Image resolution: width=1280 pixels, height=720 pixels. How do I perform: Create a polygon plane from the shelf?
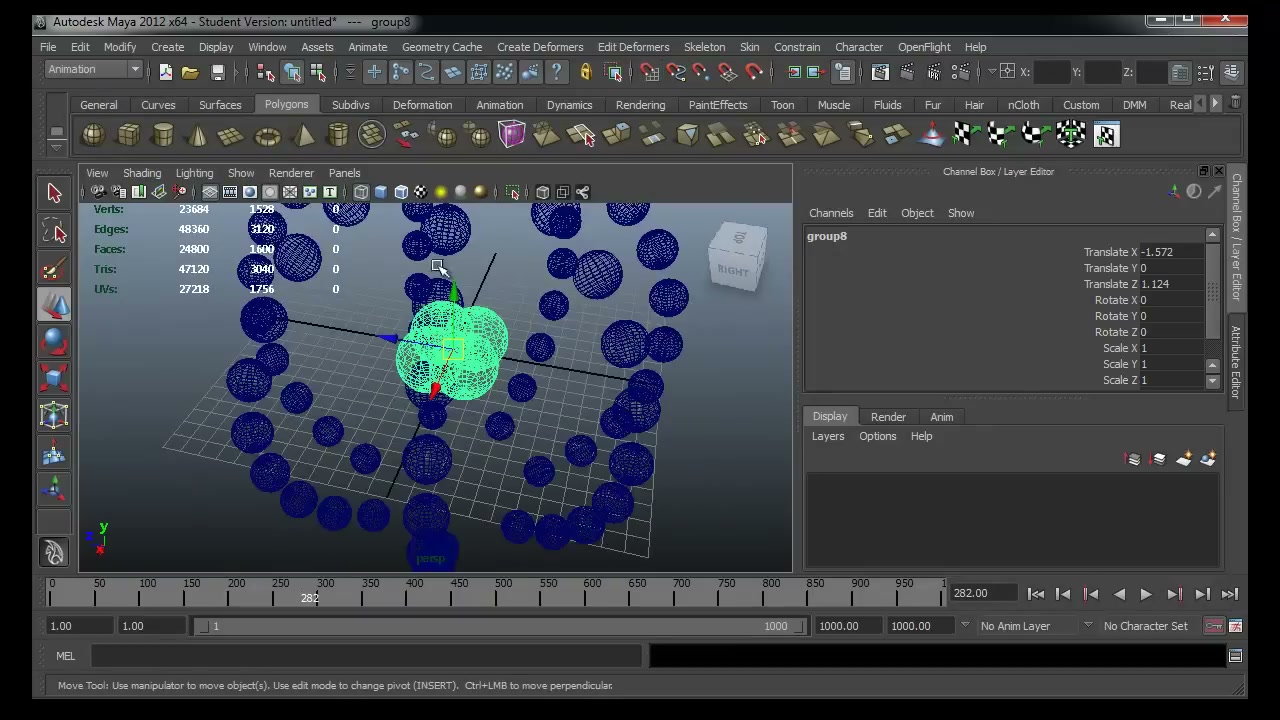(x=232, y=134)
